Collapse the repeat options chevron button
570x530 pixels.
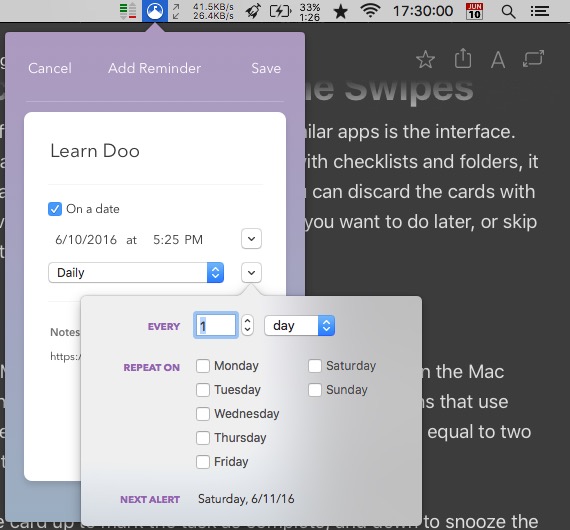(252, 273)
